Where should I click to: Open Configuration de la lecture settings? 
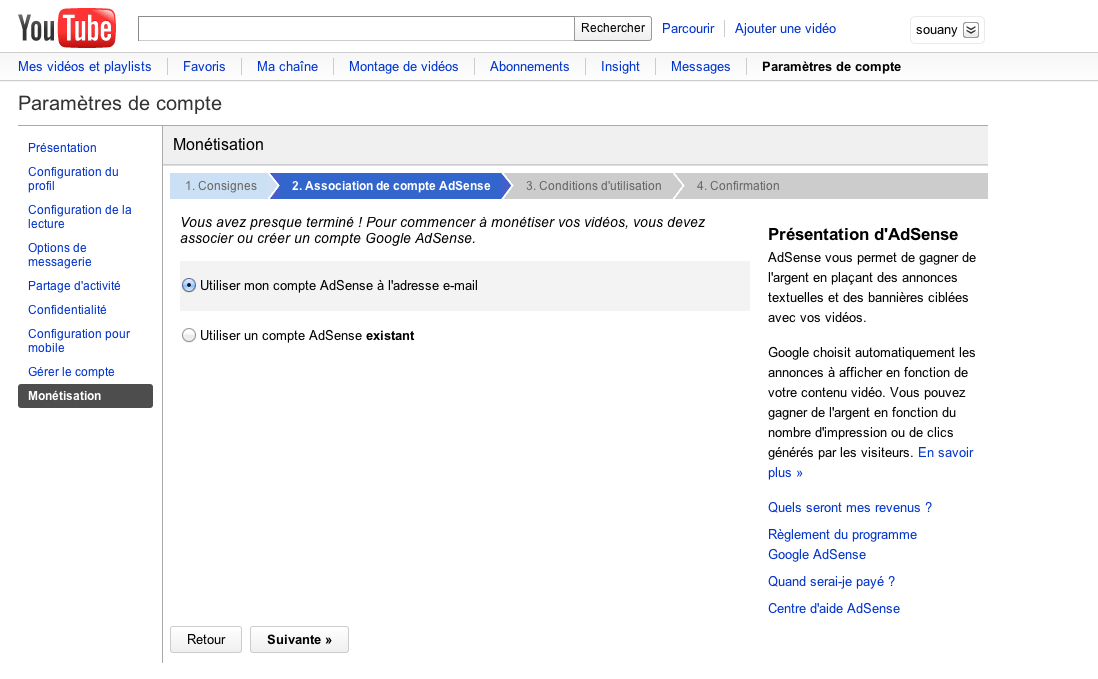80,216
